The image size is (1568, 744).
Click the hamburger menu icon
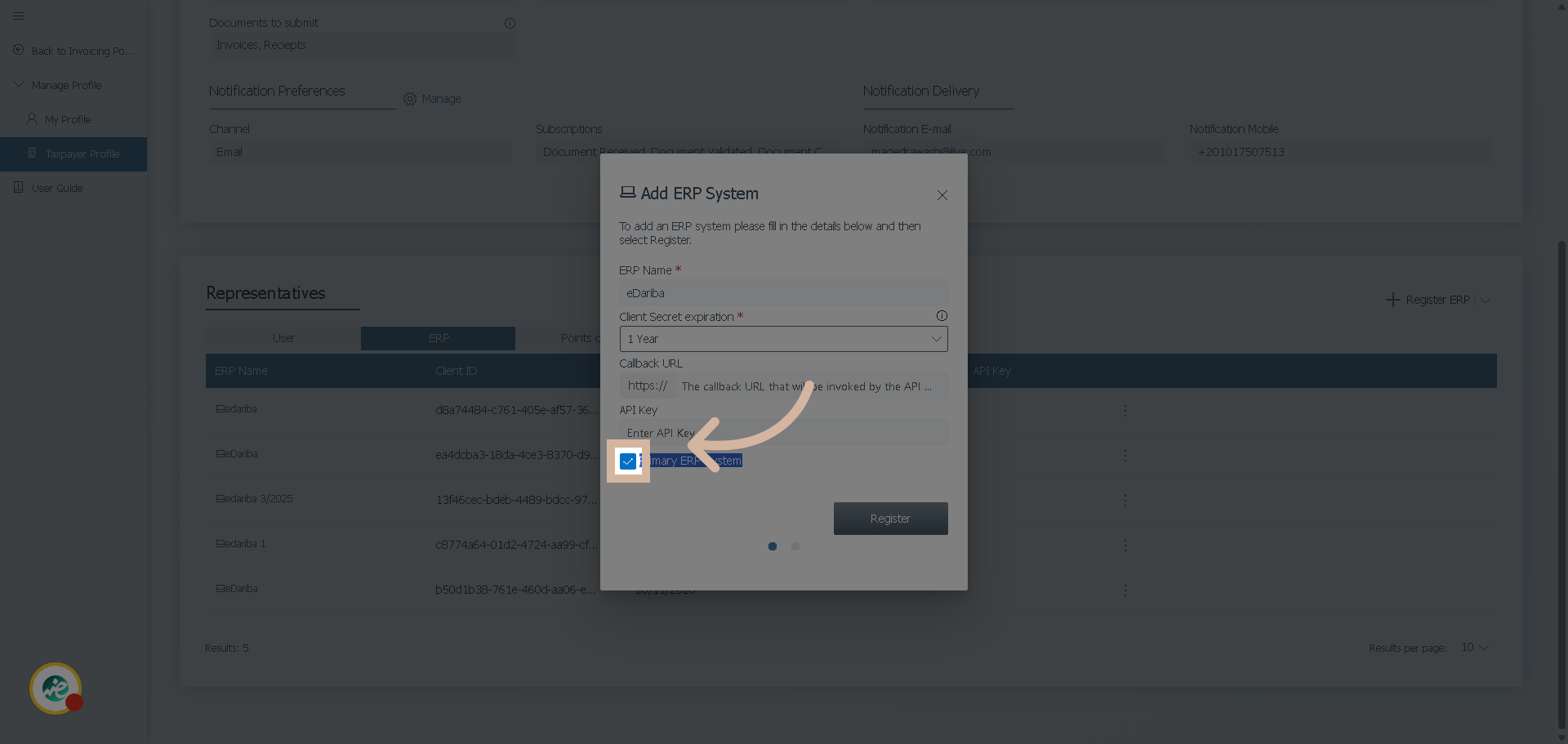[19, 16]
